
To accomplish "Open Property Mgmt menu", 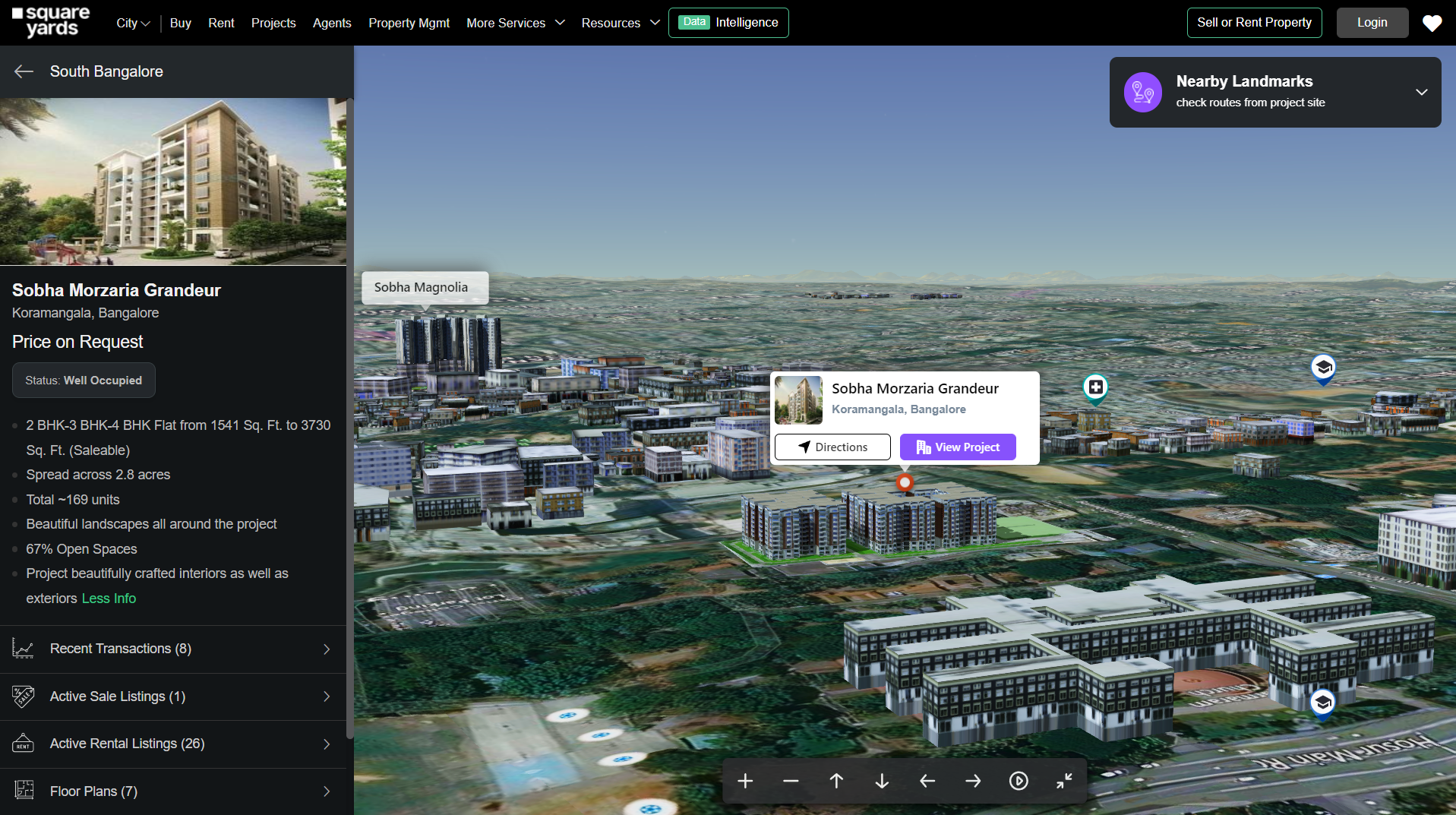I will 409,23.
